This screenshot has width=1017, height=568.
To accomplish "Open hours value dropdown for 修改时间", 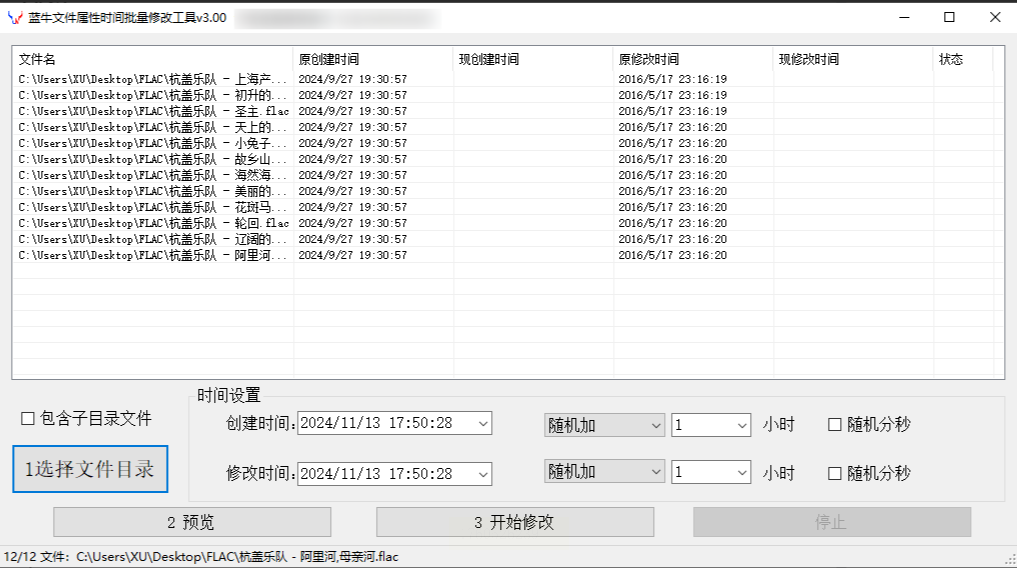I will pos(742,472).
